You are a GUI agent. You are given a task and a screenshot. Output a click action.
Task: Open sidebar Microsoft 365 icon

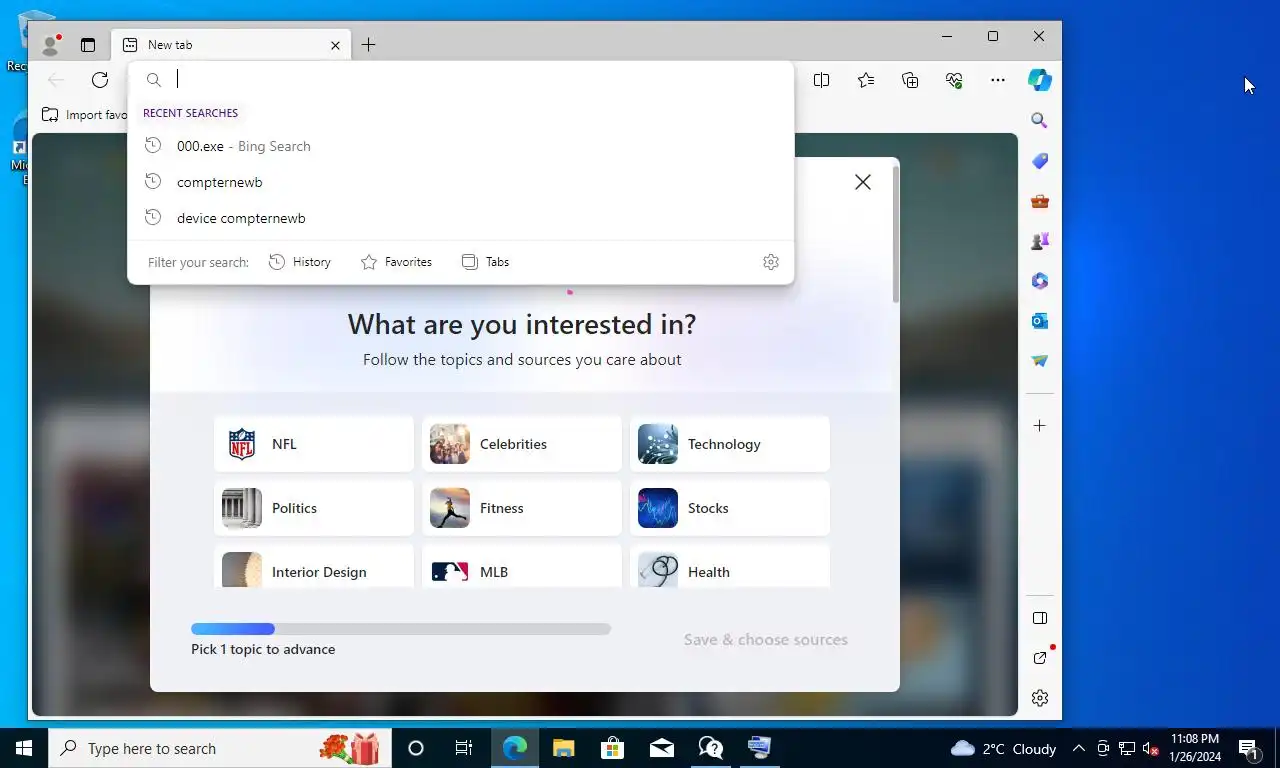[x=1040, y=281]
